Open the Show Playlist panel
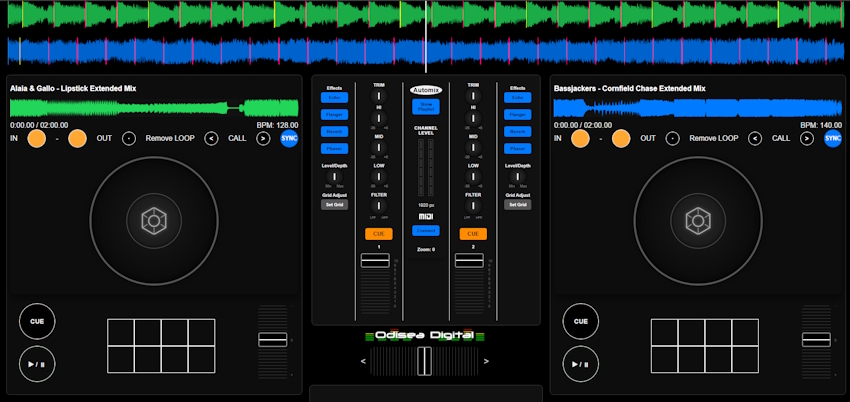Viewport: 850px width, 402px height. point(425,106)
